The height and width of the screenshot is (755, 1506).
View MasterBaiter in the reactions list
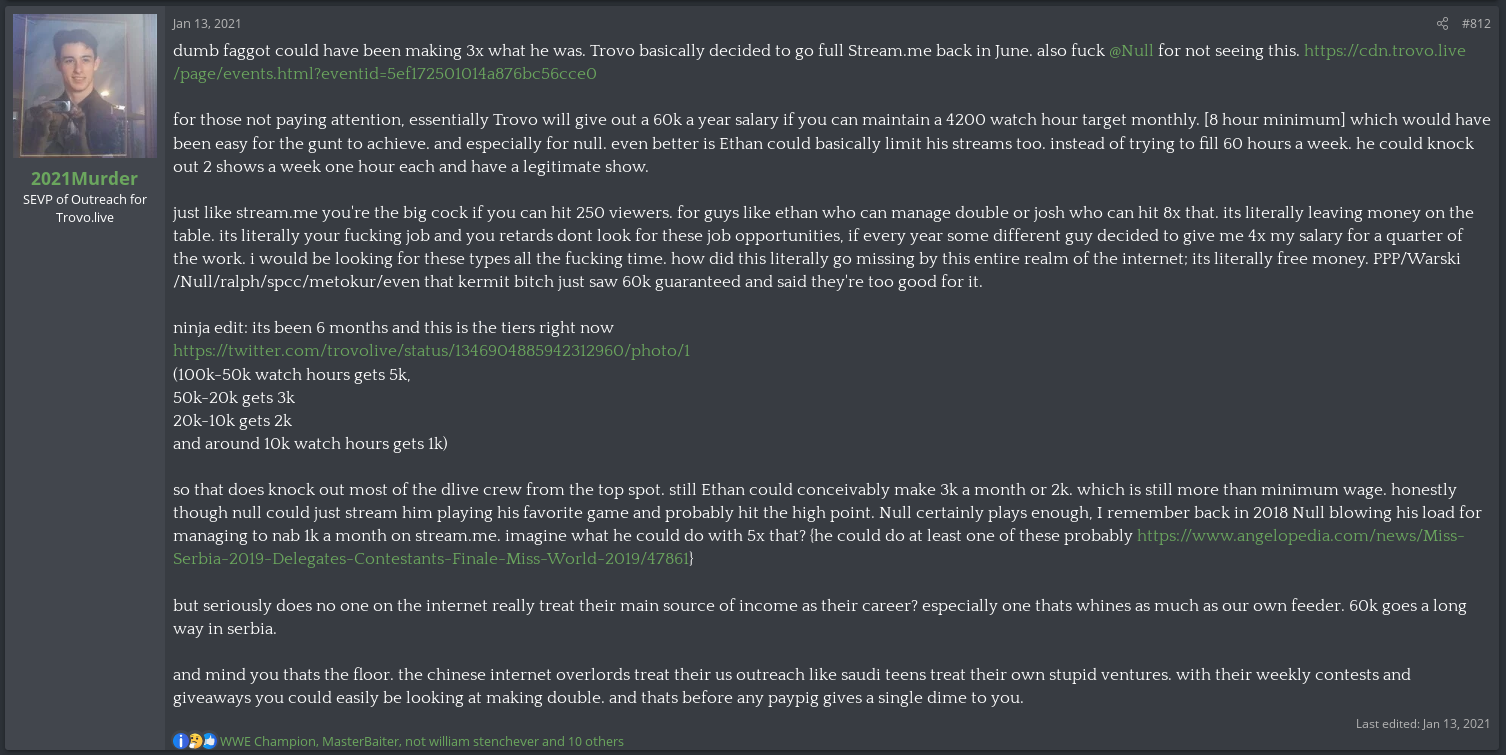[x=359, y=741]
